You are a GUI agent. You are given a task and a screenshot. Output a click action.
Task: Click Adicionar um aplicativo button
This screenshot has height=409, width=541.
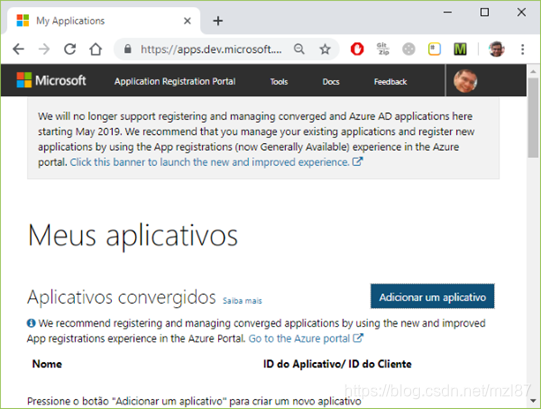(432, 296)
